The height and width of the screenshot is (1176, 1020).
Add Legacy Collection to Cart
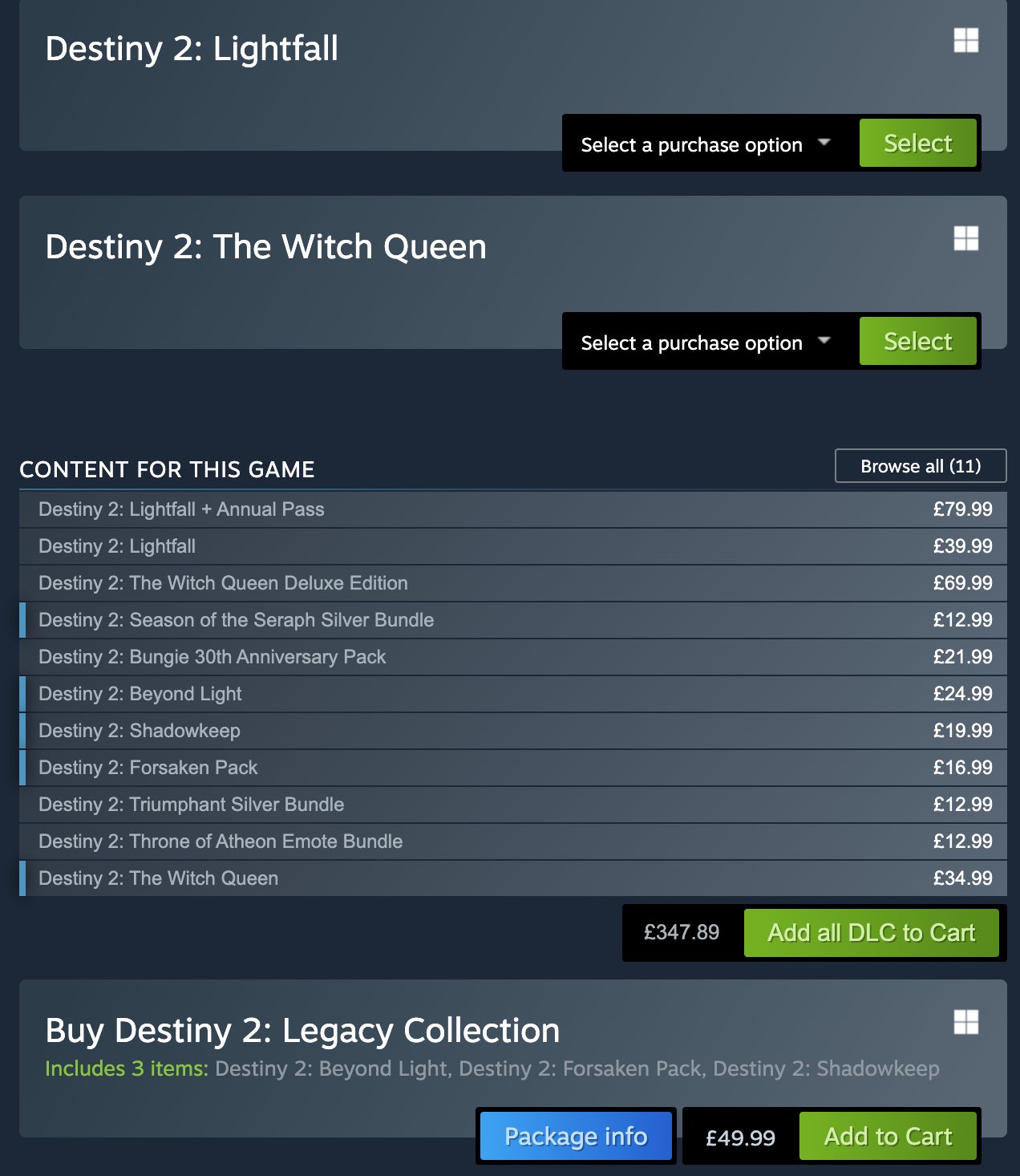click(x=888, y=1137)
